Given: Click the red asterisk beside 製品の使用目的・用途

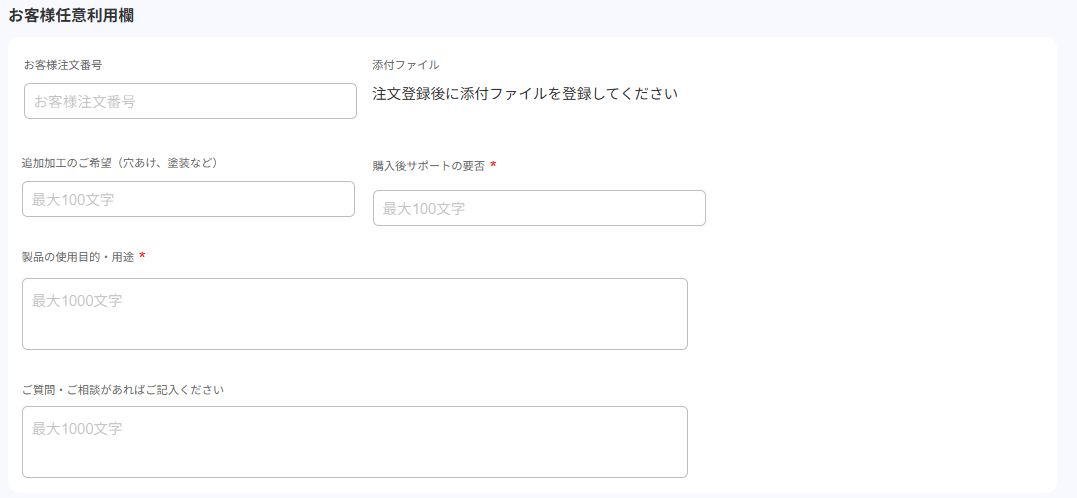Looking at the screenshot, I should pos(142,256).
